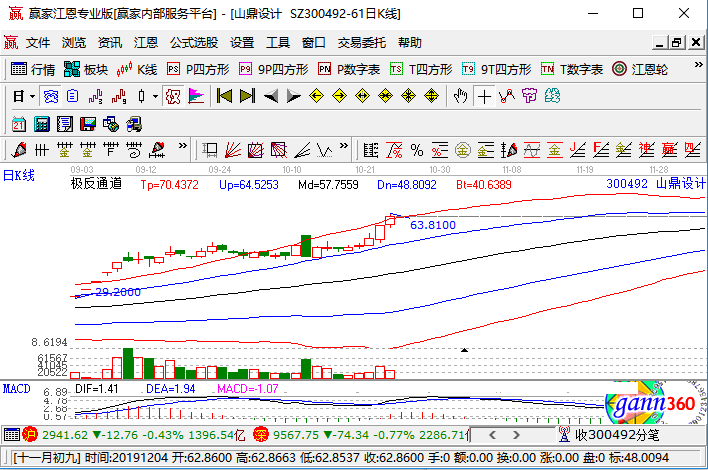708x470 pixels.
Task: Select the hand pan tool
Action: point(461,96)
